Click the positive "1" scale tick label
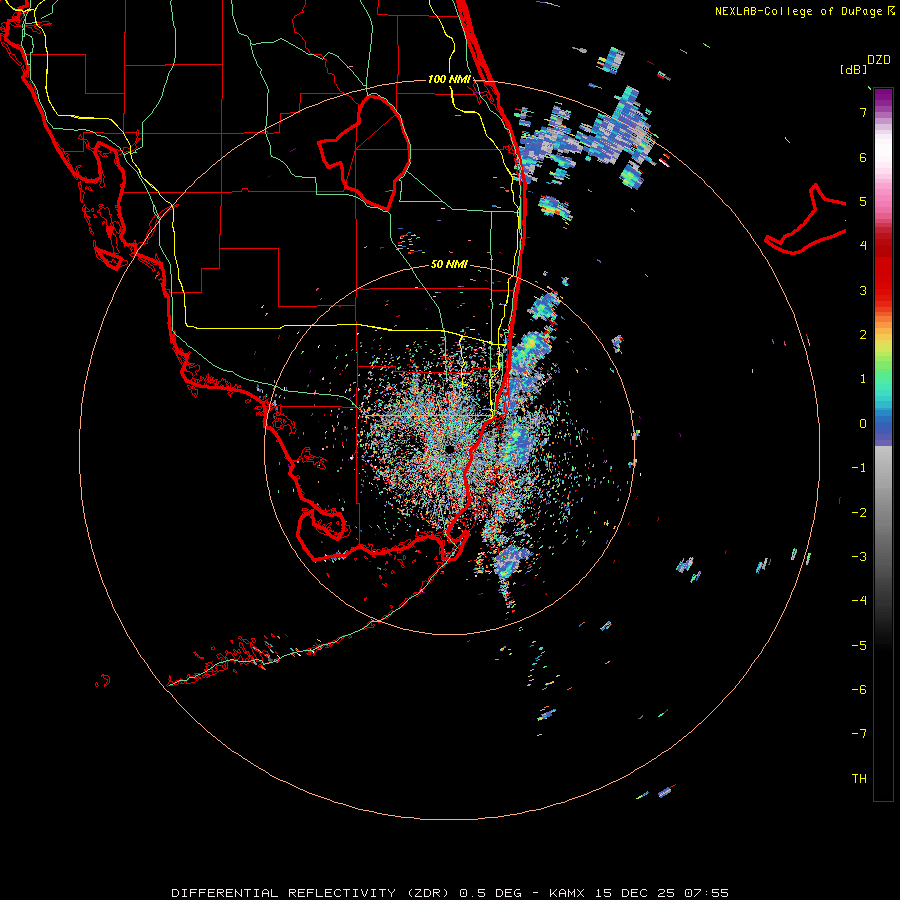Screen dimensions: 900x900 point(863,379)
